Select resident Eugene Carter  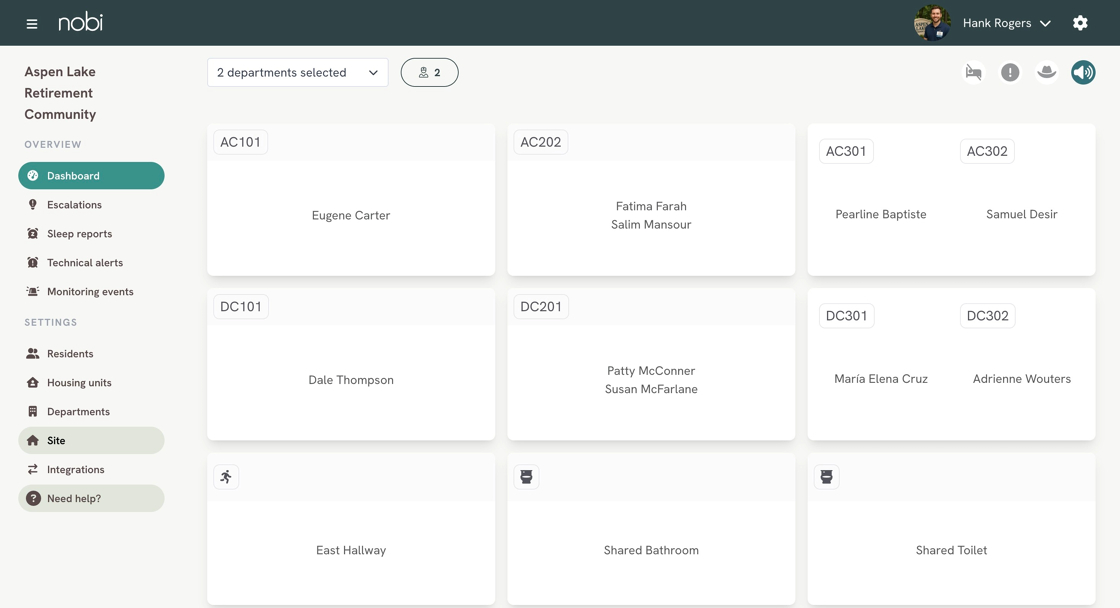click(x=351, y=215)
